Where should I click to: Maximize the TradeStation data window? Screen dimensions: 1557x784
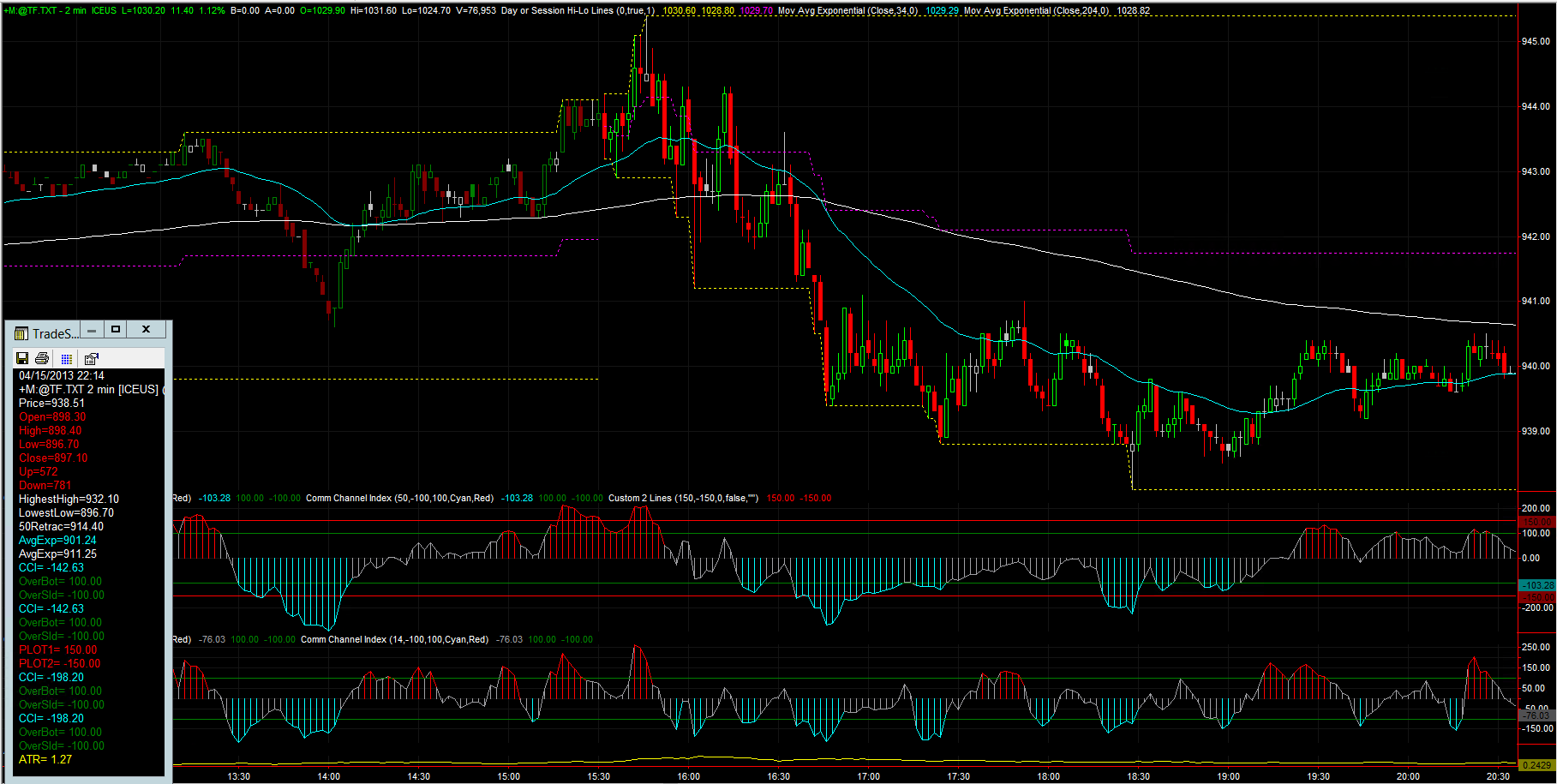116,330
